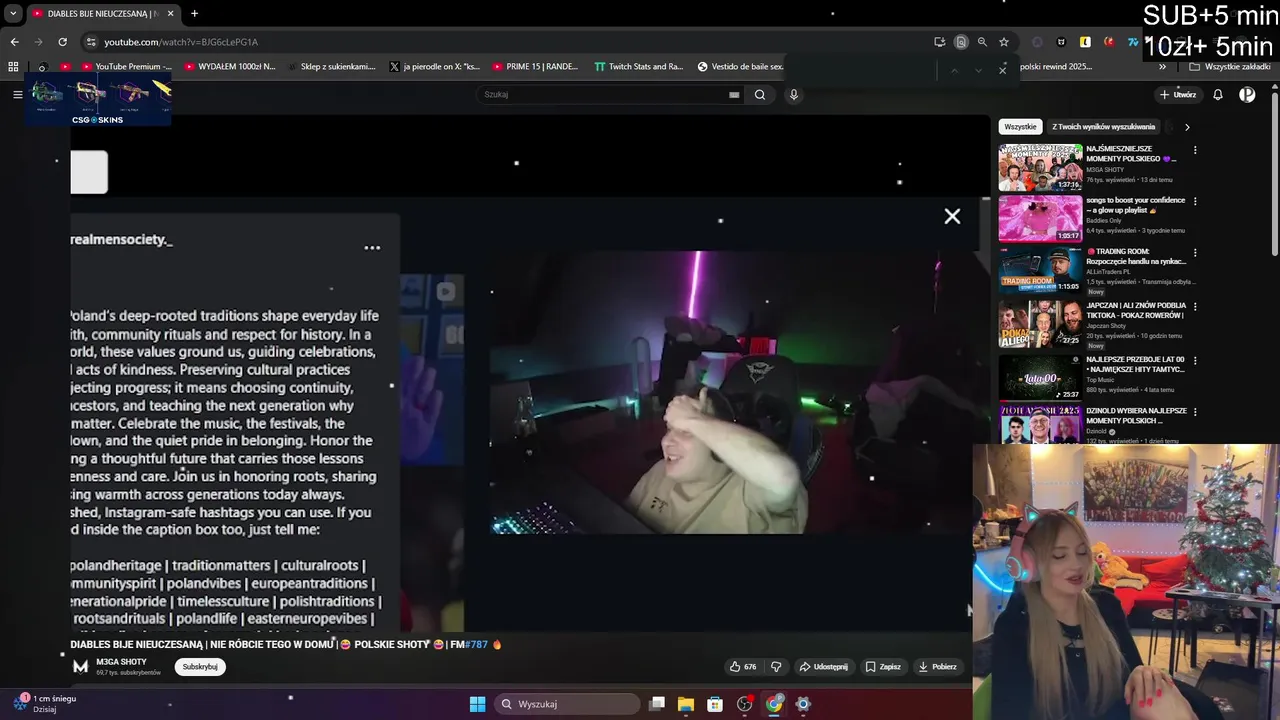Open the DZINOLD WYBIERA NAJLEPSZE MOMENTY title

(x=1136, y=416)
